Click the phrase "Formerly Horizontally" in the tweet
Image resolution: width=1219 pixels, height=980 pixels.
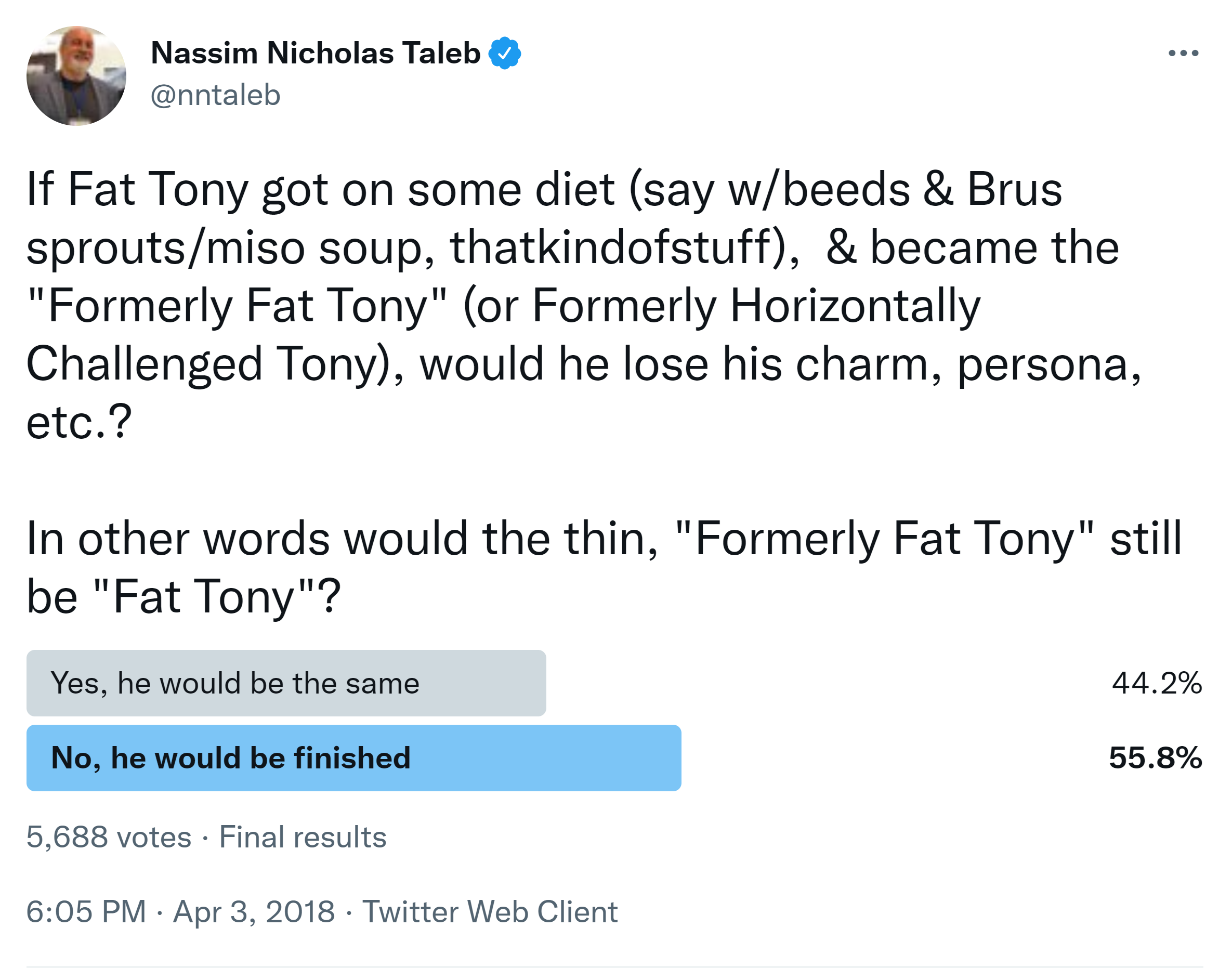click(756, 306)
